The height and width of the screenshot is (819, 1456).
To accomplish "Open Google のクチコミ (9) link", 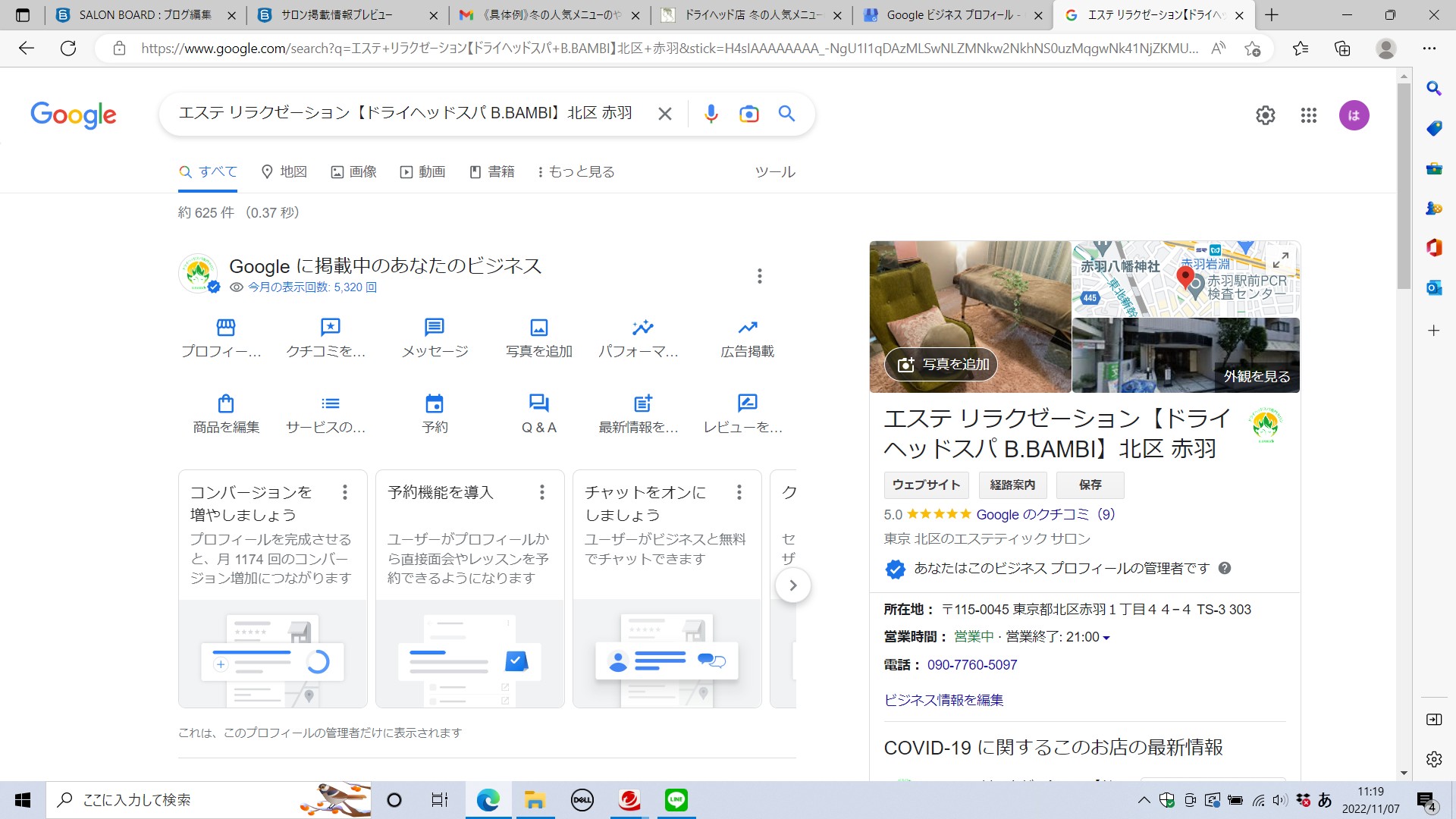I will click(1046, 515).
